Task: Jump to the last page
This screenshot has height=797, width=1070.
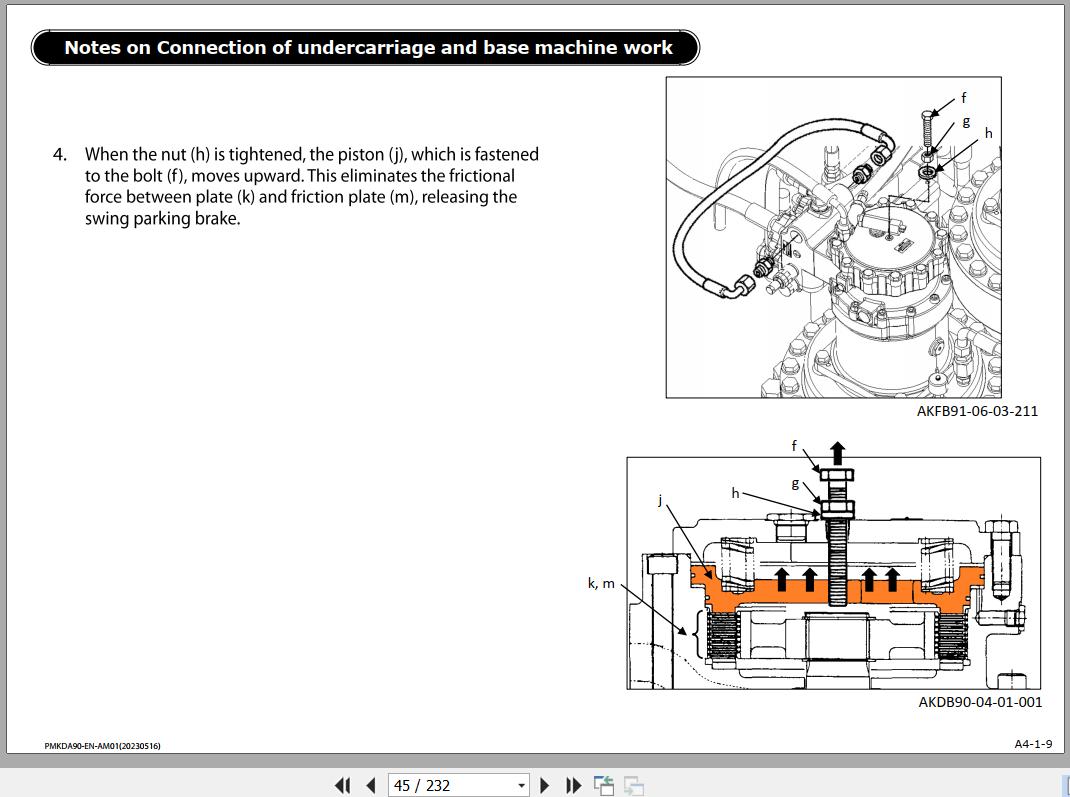Action: click(x=573, y=785)
